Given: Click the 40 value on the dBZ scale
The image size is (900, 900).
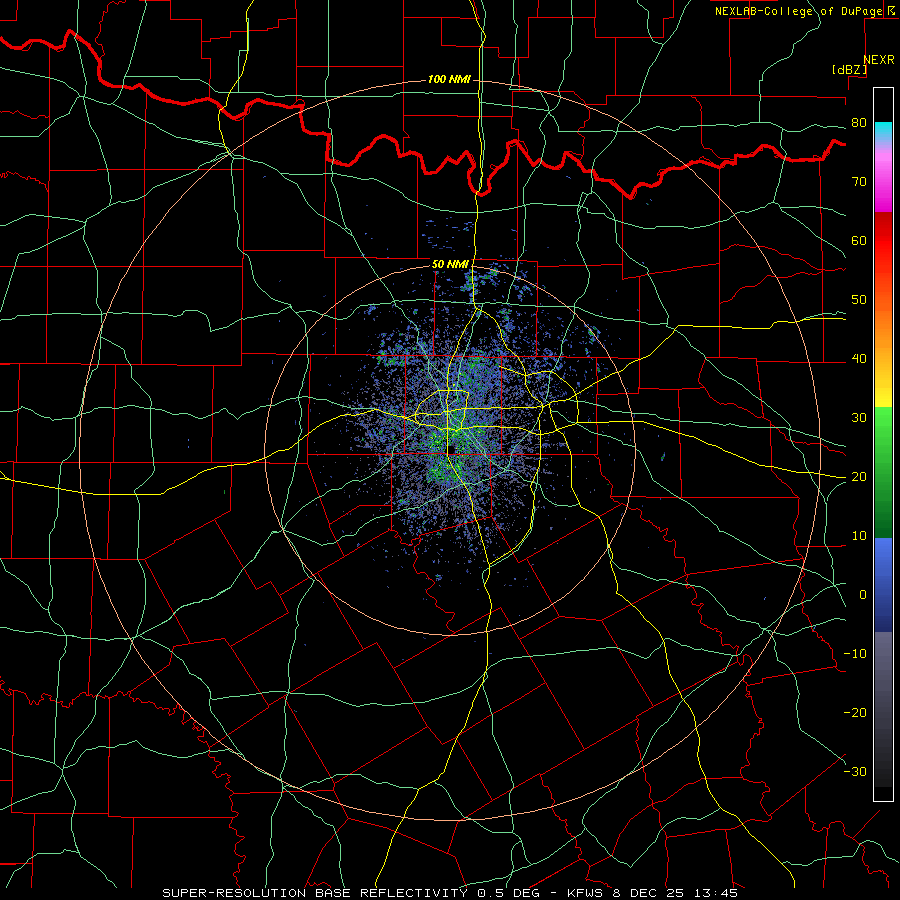Looking at the screenshot, I should click(859, 359).
